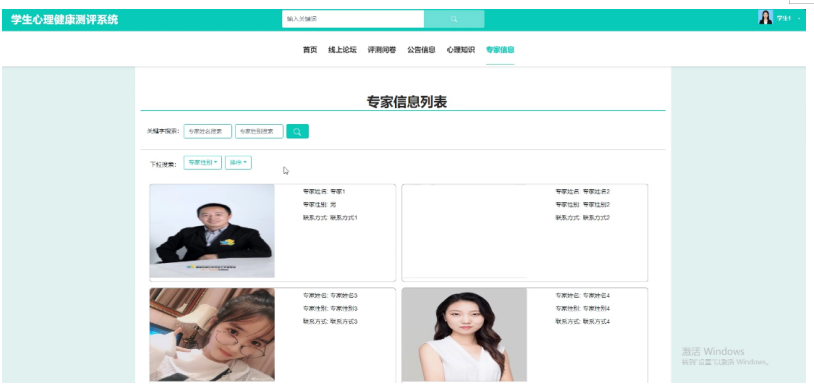Click the top bar search magnifier button

click(454, 19)
